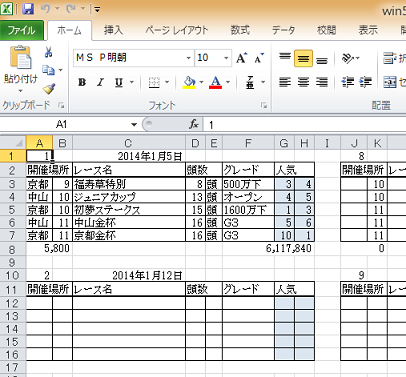Switch to the 表示 (View) tab
406x377 pixels.
point(368,30)
